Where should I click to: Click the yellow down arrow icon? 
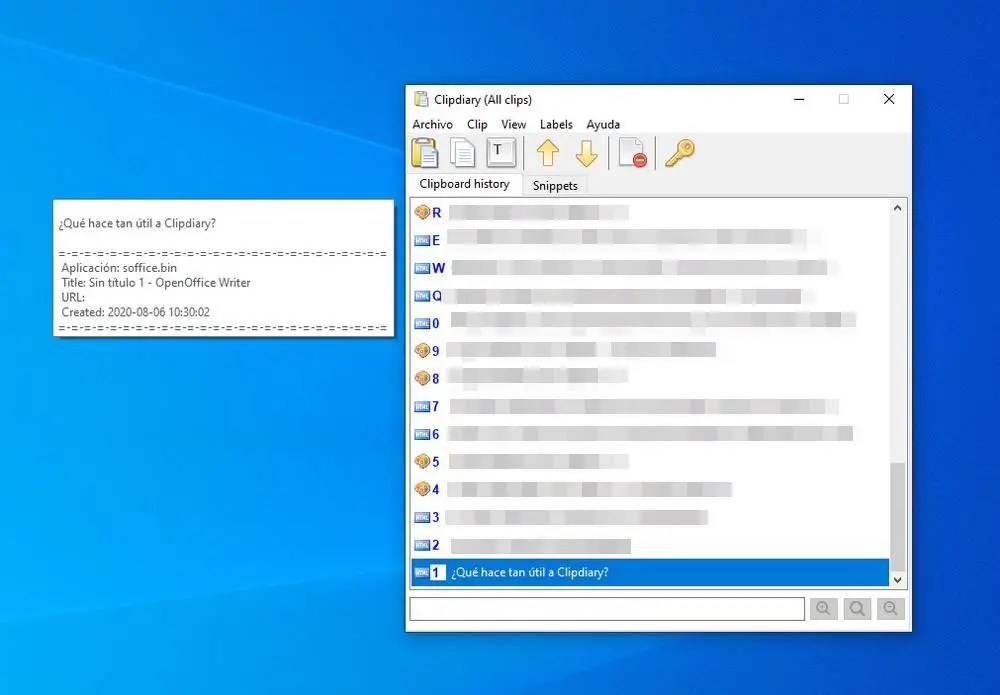586,153
